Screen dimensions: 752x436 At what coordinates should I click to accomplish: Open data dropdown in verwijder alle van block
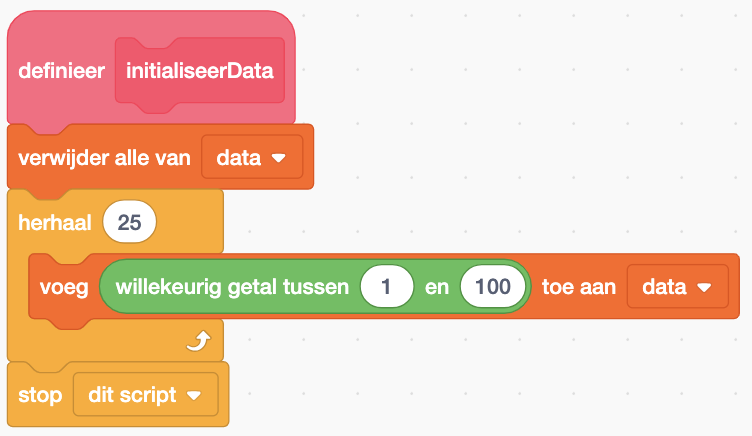coord(252,158)
